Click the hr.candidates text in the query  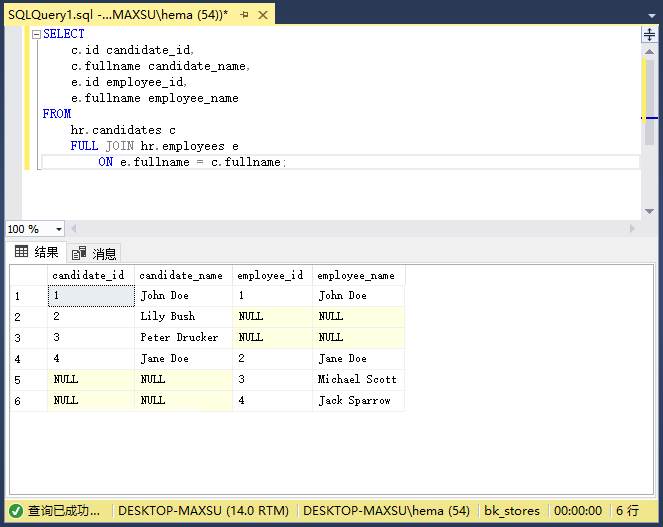[116, 130]
